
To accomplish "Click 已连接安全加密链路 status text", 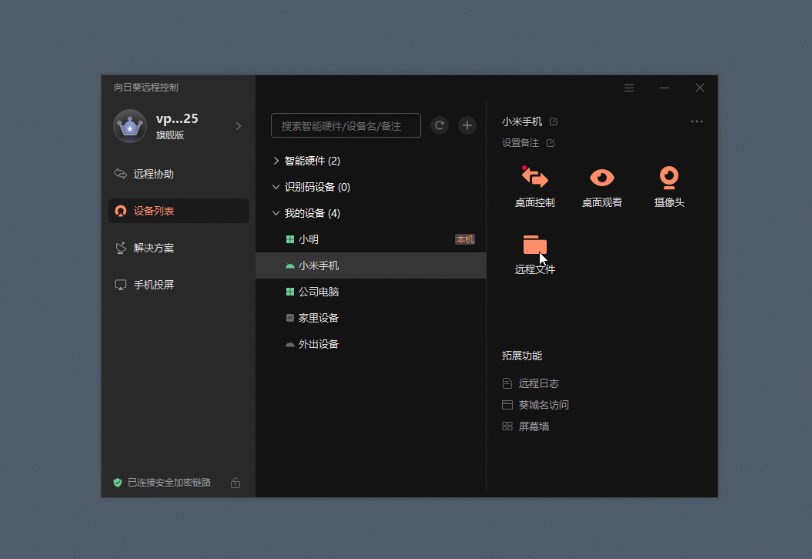I will pyautogui.click(x=169, y=482).
